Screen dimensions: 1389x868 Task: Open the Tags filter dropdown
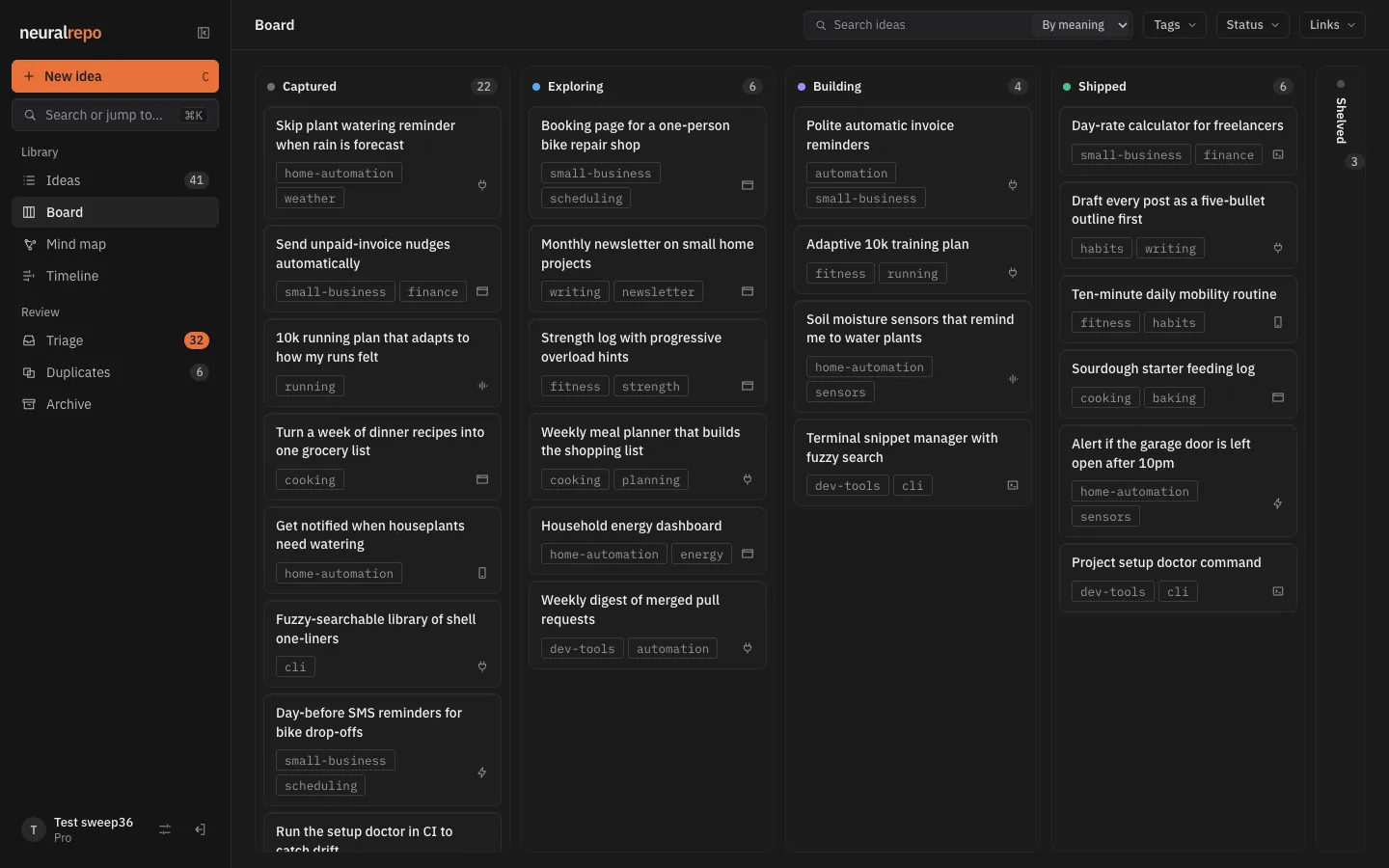[x=1175, y=25]
